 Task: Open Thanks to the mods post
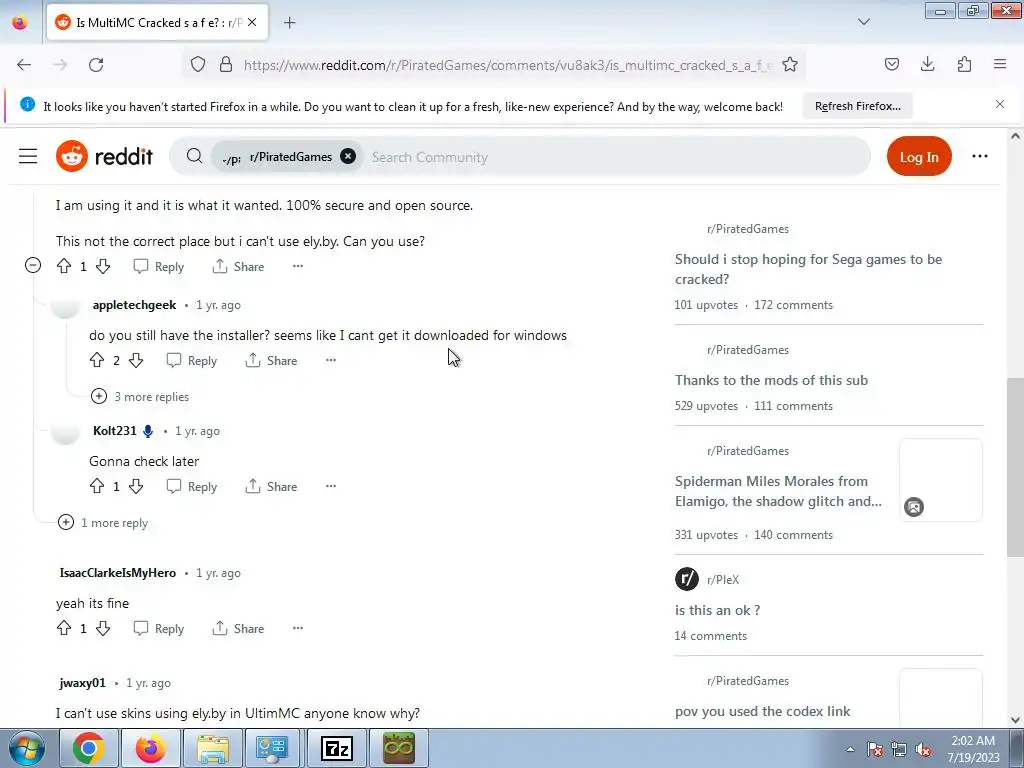(x=771, y=380)
